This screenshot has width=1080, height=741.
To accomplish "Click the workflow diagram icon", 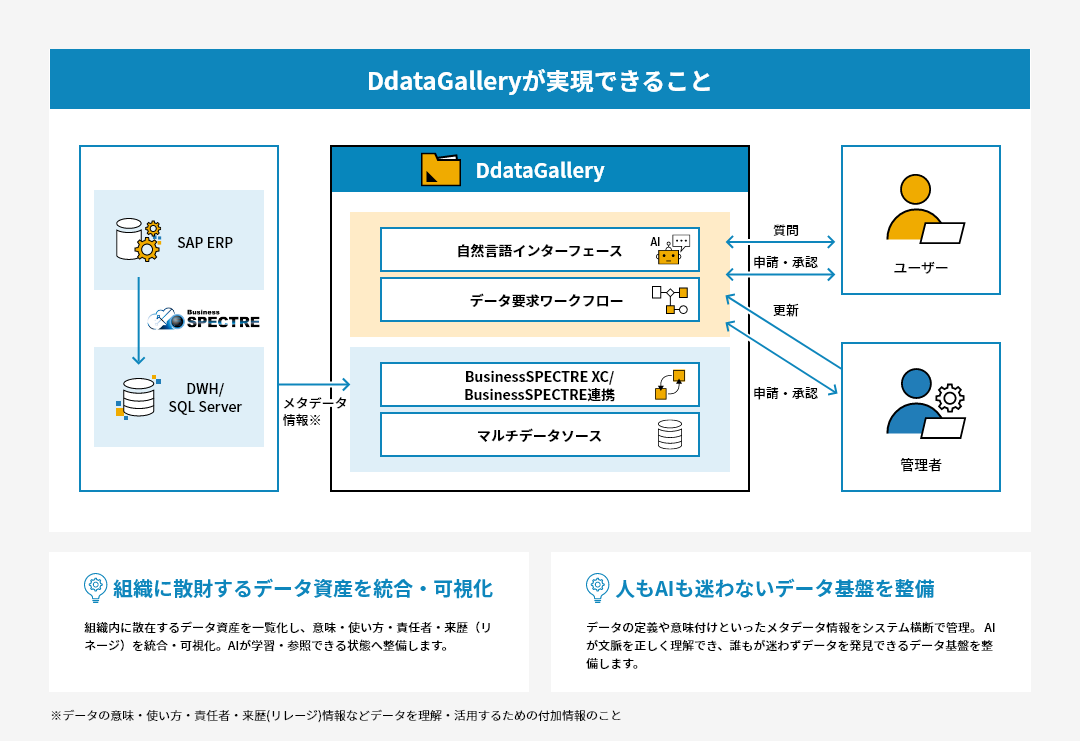I will tap(670, 300).
